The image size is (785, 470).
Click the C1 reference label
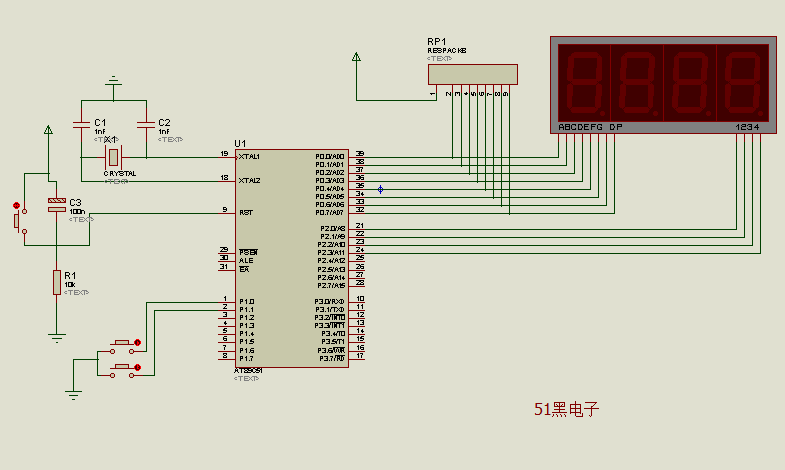(100, 123)
